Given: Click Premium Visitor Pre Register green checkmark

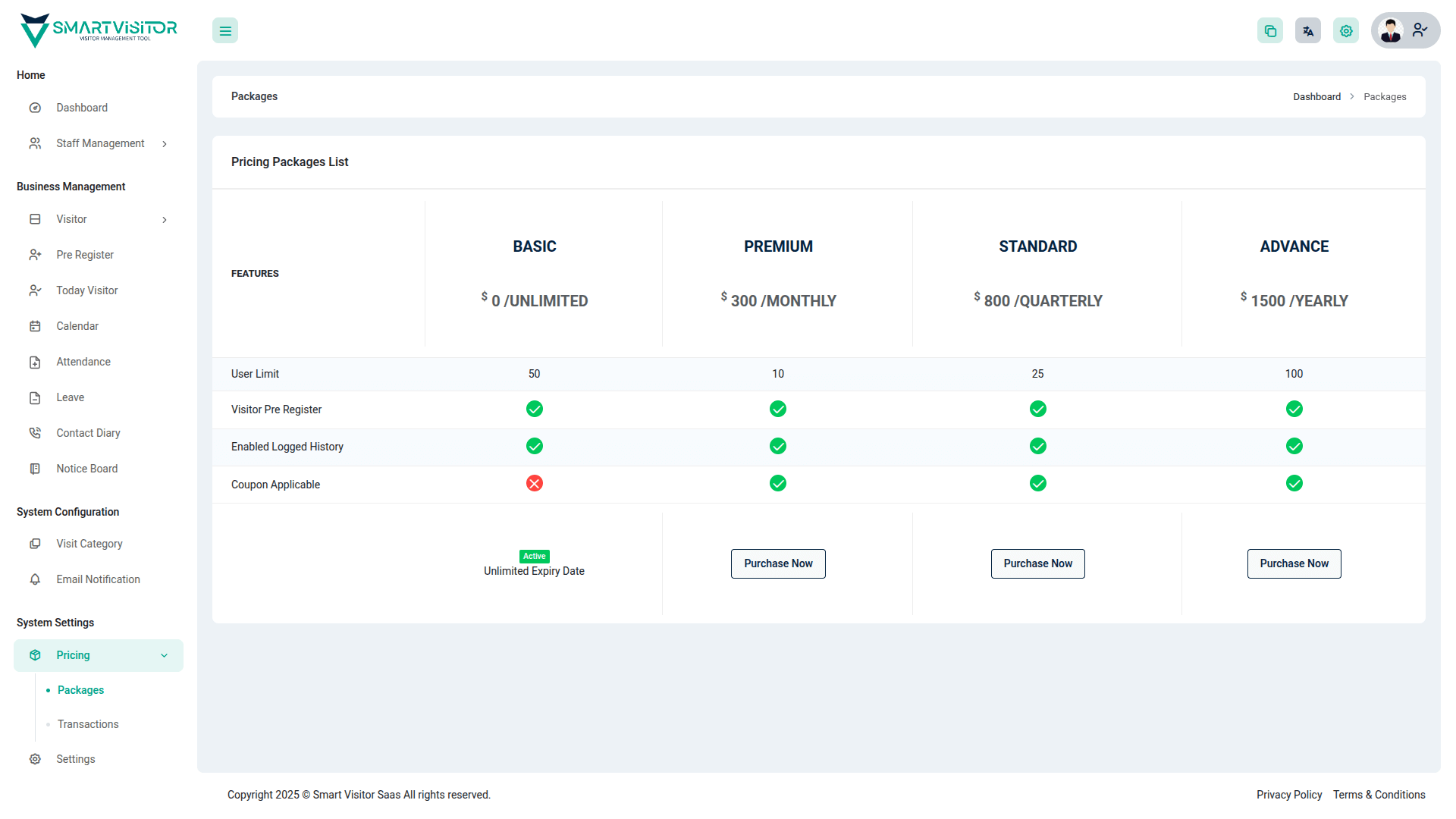Looking at the screenshot, I should (778, 409).
